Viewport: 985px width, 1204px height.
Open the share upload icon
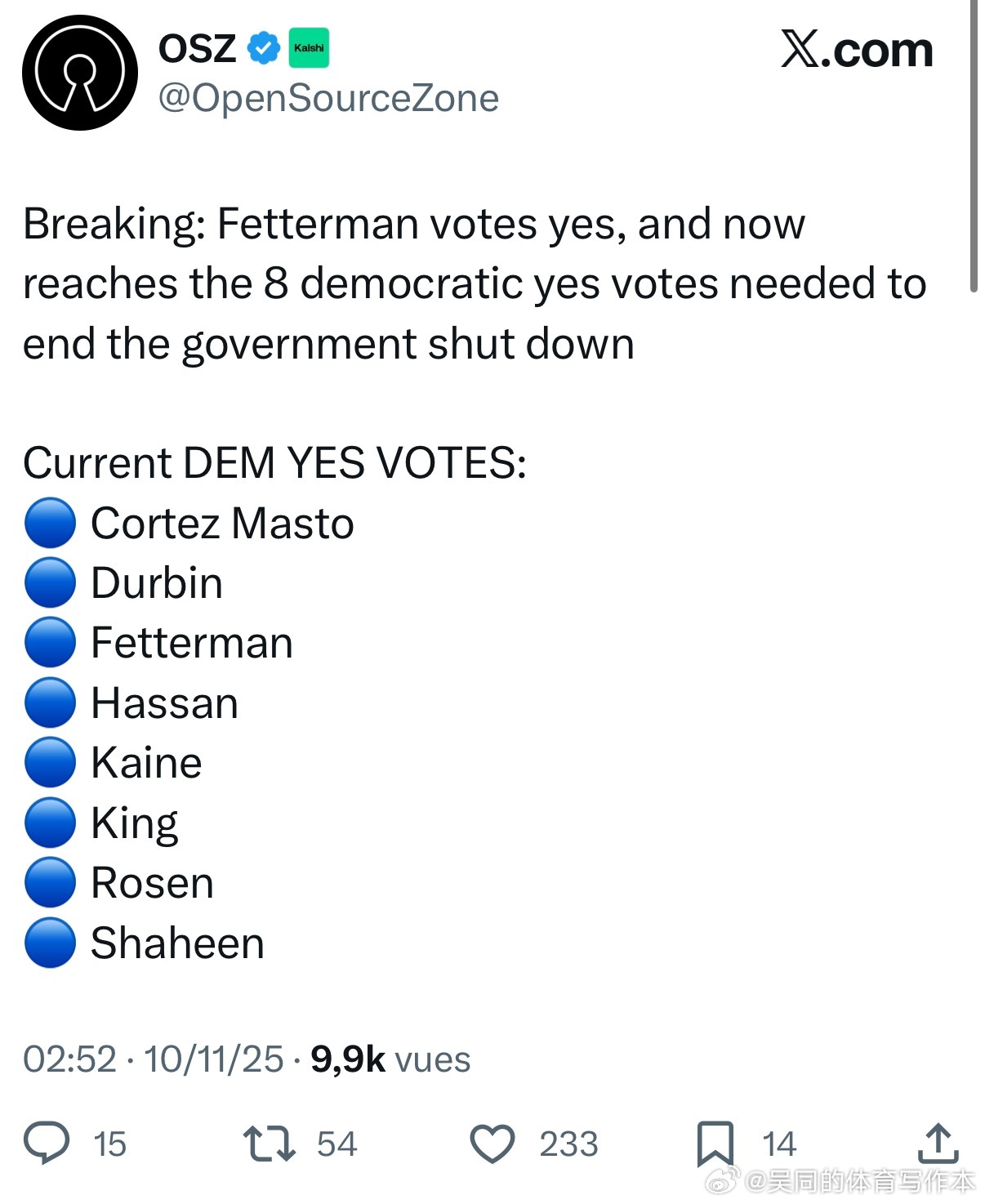coord(937,1144)
